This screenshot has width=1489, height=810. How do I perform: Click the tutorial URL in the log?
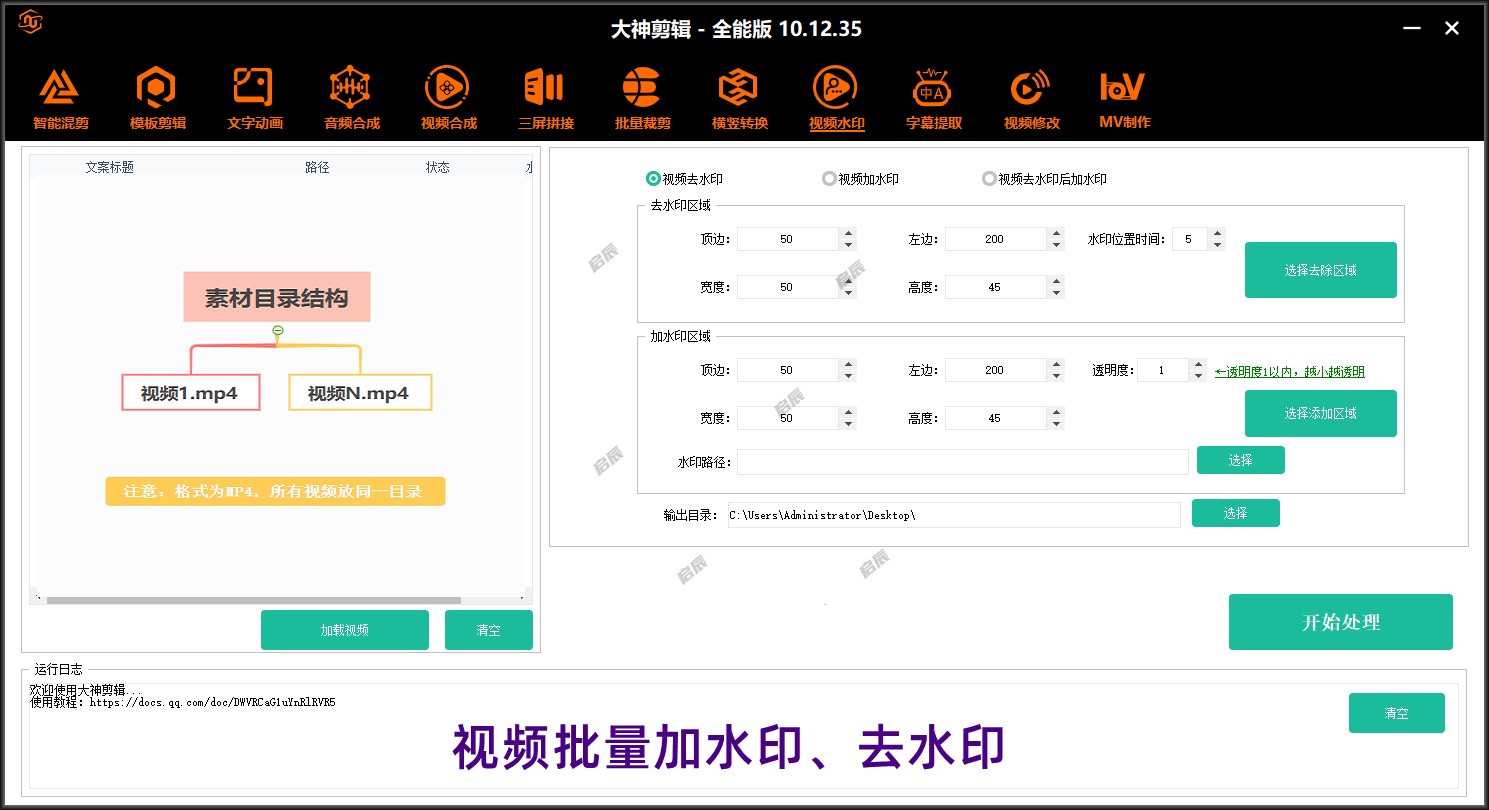coord(213,702)
